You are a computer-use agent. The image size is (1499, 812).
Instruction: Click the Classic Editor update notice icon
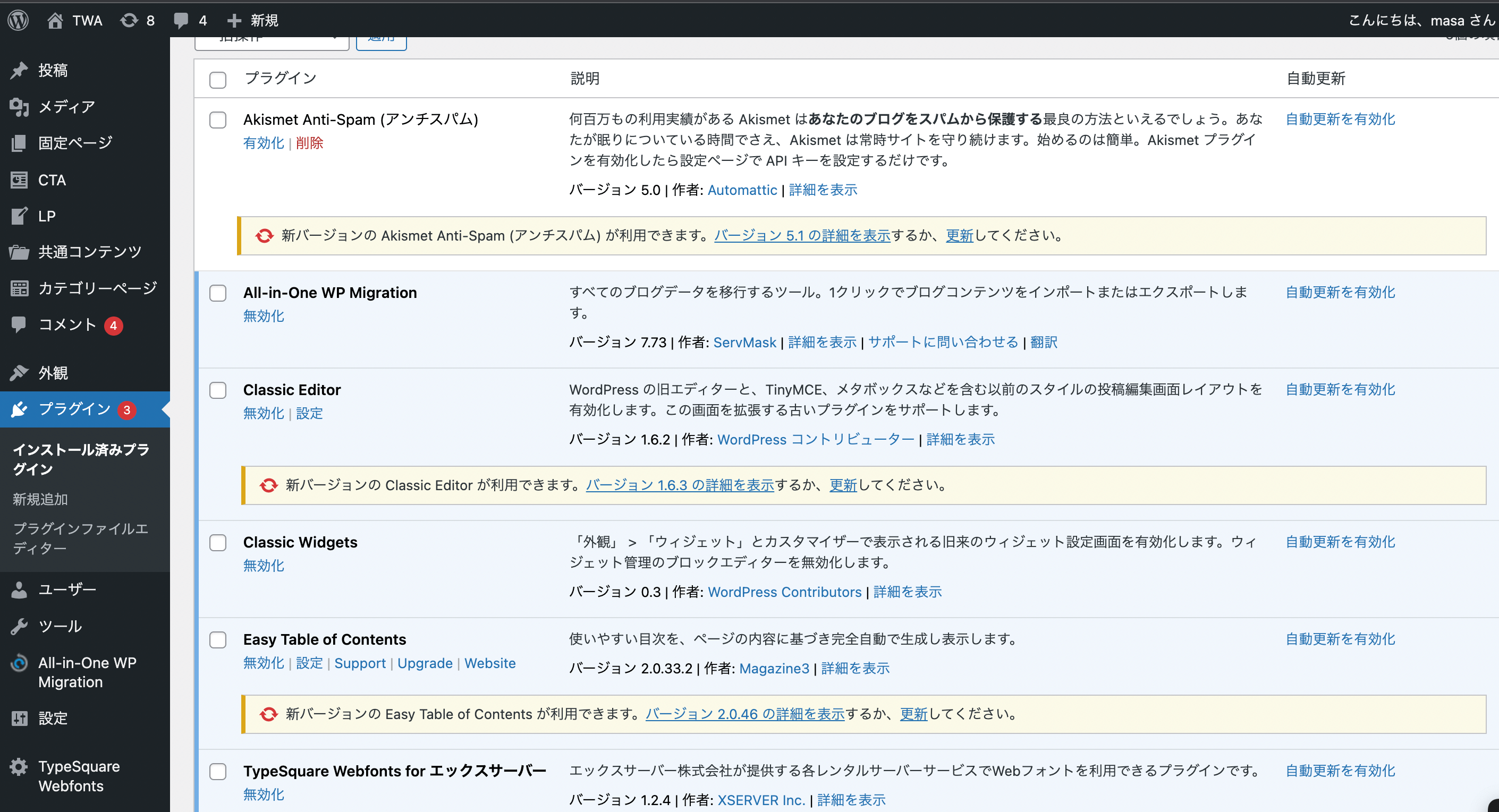tap(268, 485)
